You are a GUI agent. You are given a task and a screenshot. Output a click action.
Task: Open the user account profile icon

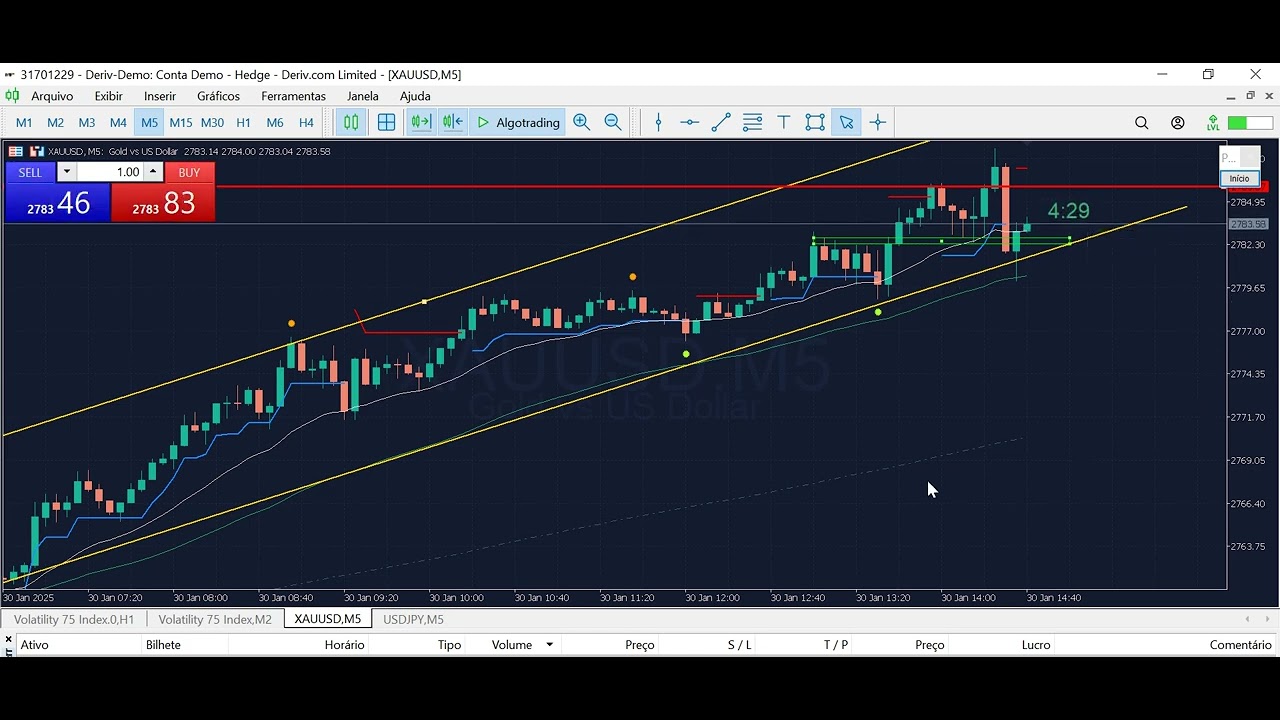click(1178, 123)
